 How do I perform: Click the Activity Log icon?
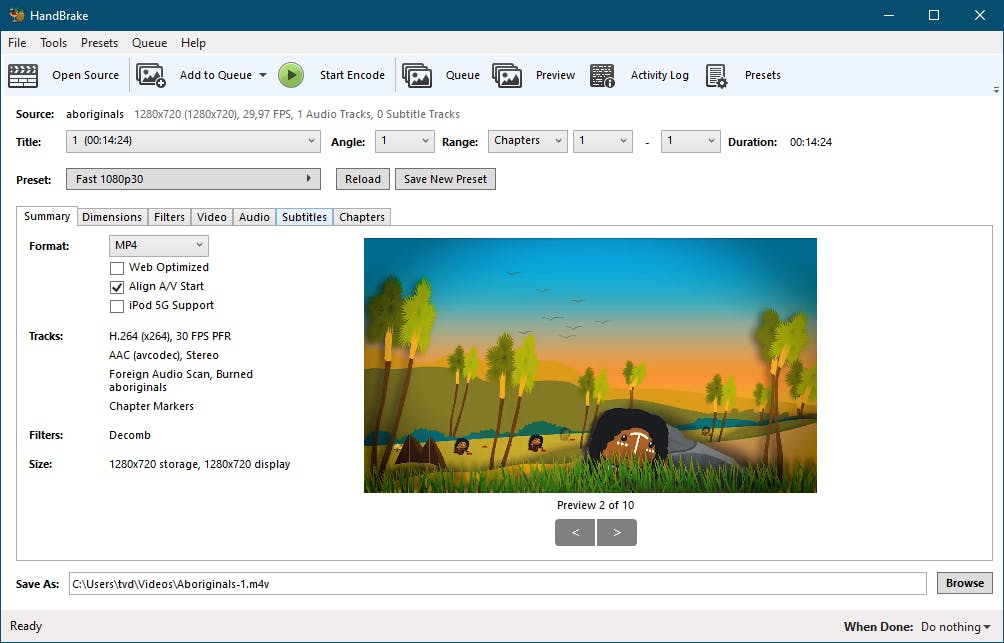coord(602,75)
